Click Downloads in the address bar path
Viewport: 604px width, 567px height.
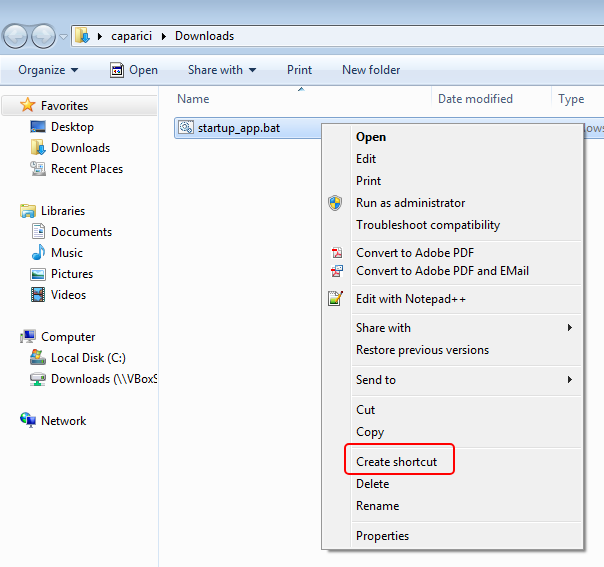click(204, 36)
